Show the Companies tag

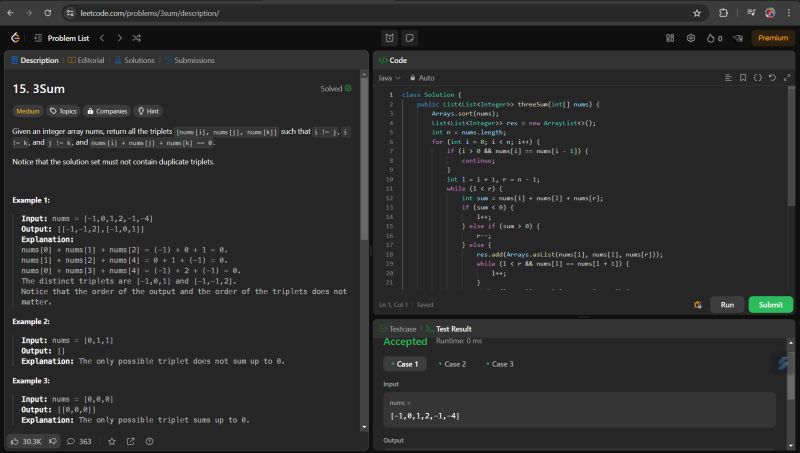(107, 111)
